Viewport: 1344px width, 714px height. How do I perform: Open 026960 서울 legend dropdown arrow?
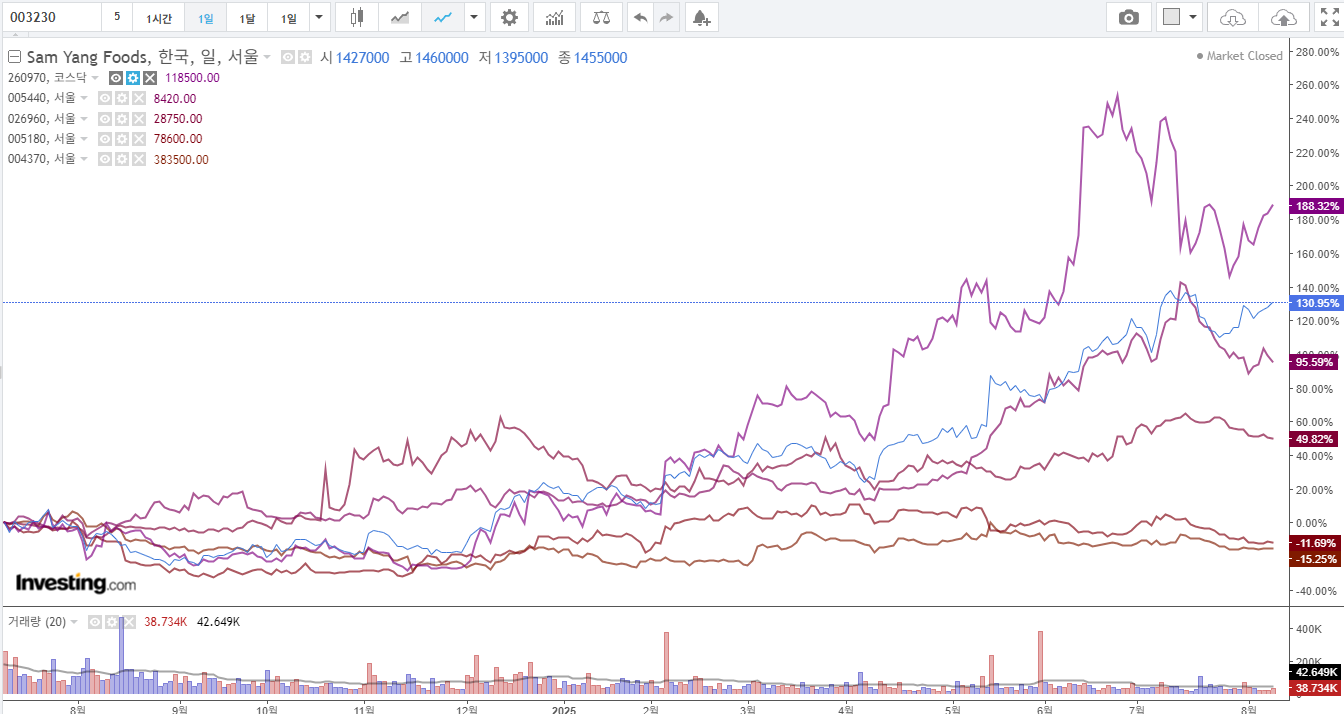pos(84,118)
